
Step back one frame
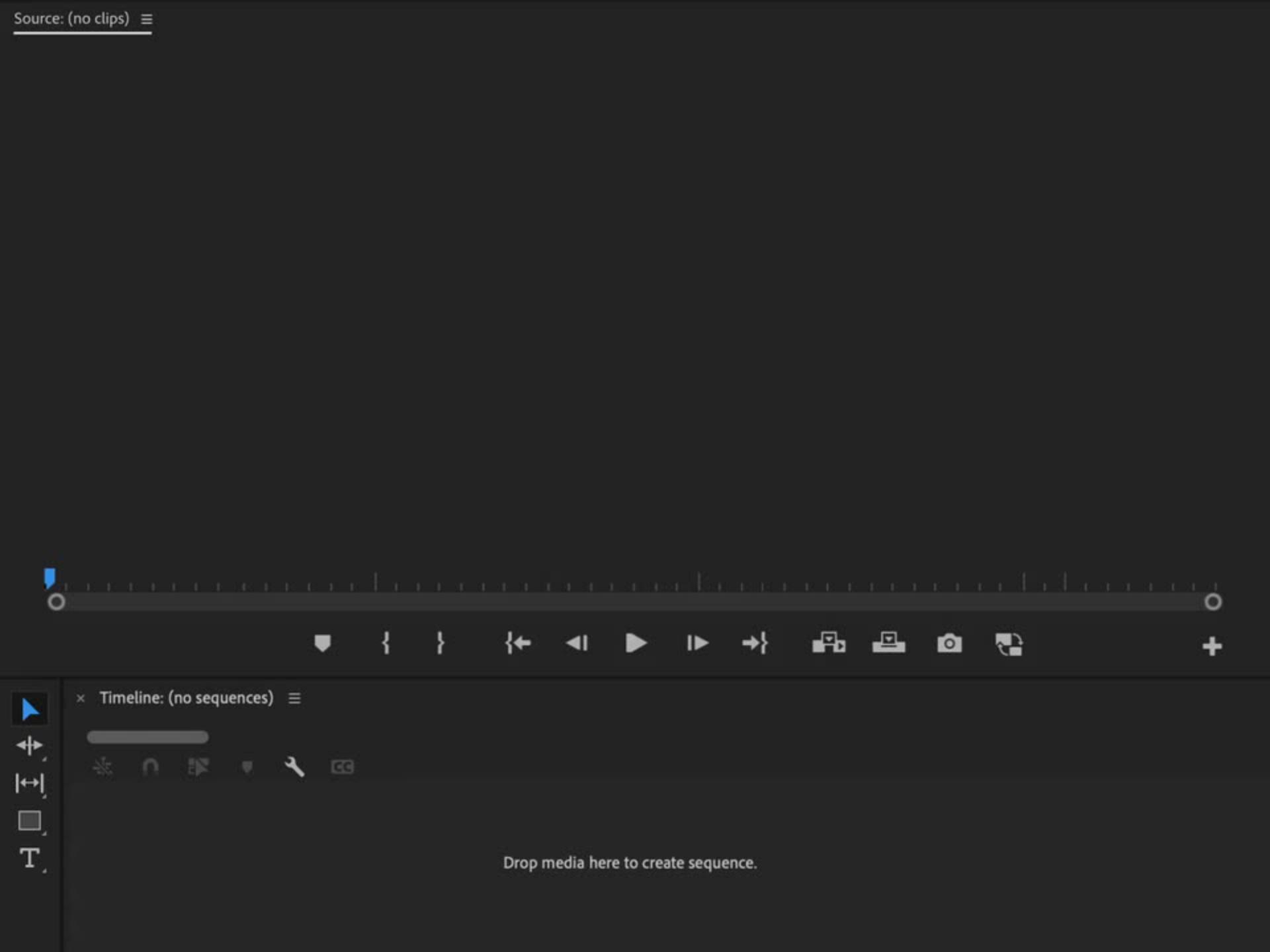[x=577, y=643]
